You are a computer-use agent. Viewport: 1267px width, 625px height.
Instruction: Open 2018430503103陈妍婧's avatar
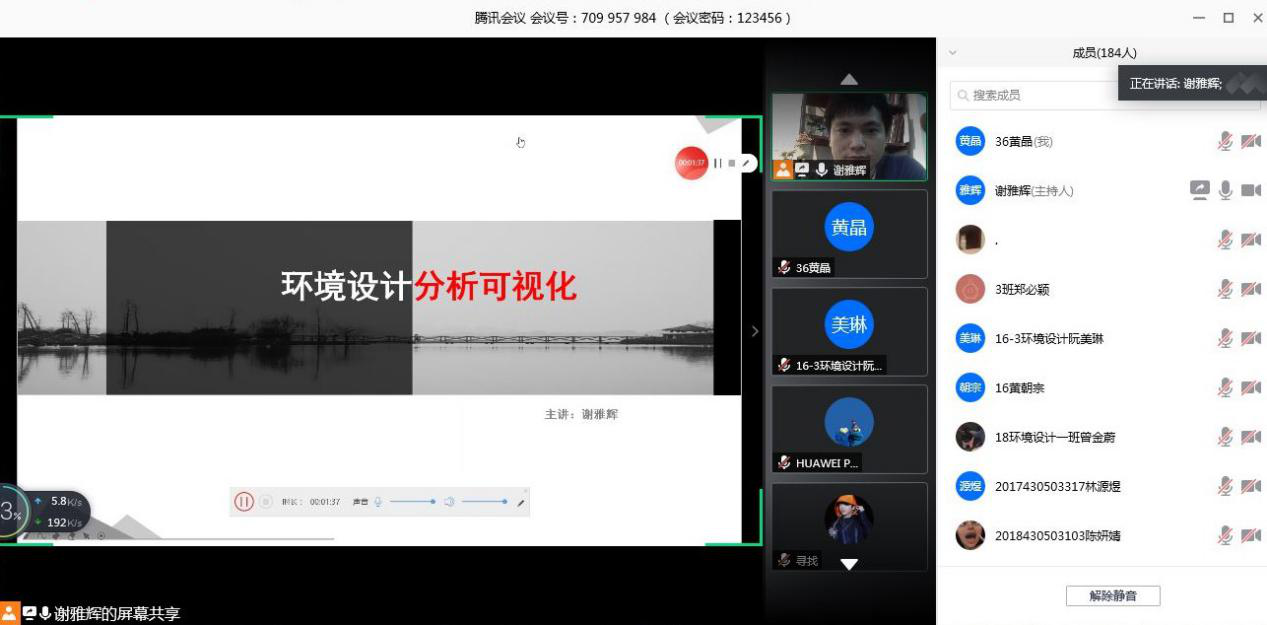click(x=970, y=535)
